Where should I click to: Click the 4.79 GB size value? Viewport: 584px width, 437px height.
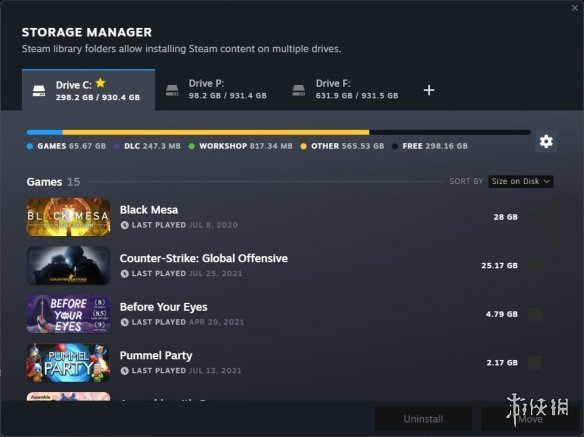pyautogui.click(x=502, y=314)
